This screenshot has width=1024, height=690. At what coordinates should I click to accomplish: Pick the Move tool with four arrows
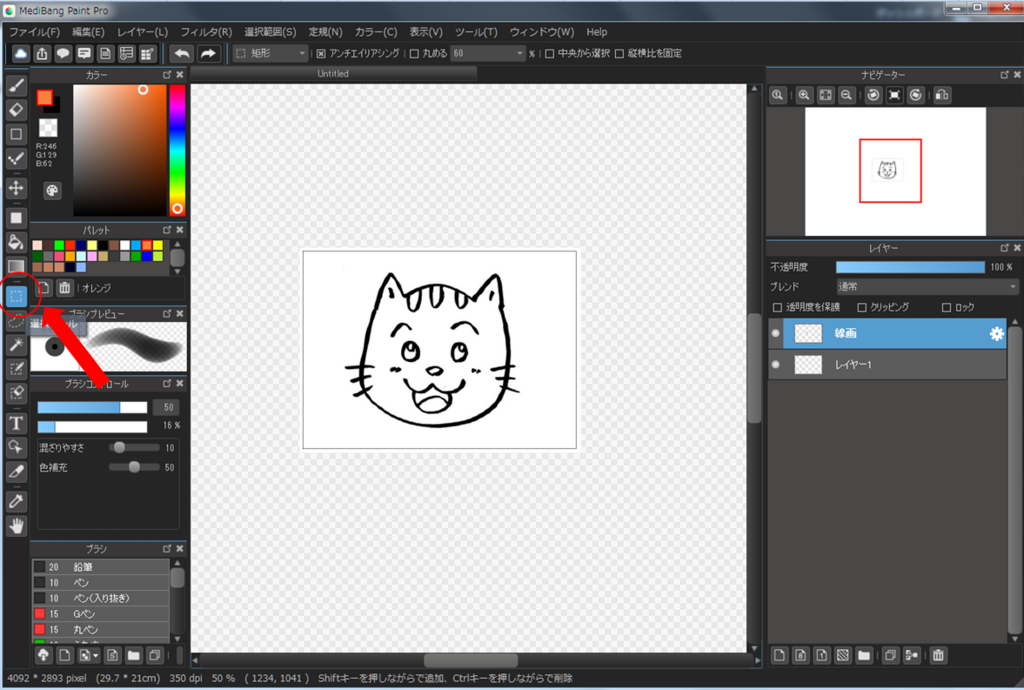pyautogui.click(x=16, y=188)
